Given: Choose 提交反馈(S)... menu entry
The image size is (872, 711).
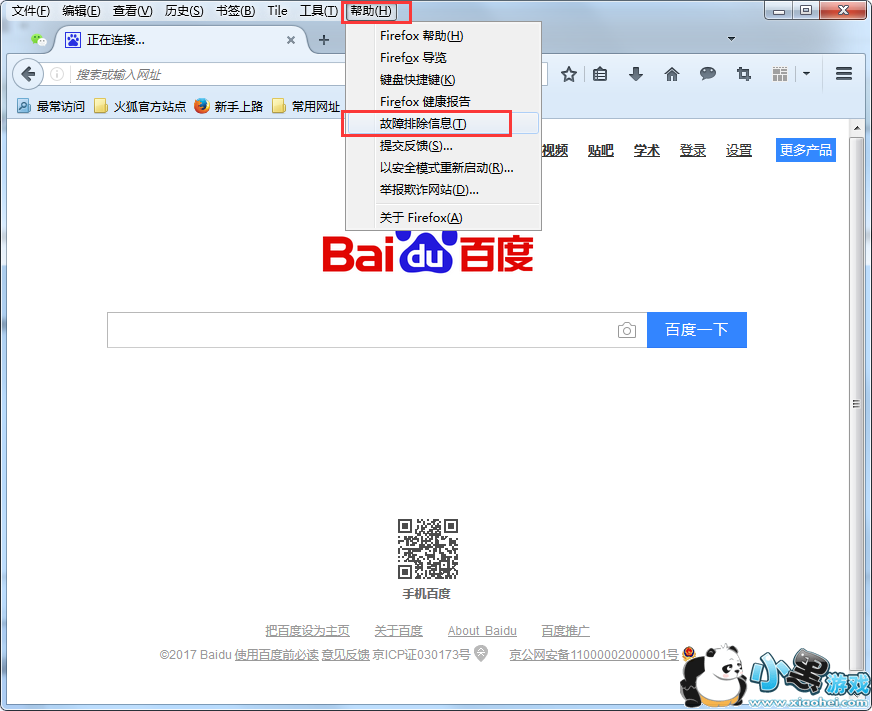Looking at the screenshot, I should pyautogui.click(x=443, y=146).
